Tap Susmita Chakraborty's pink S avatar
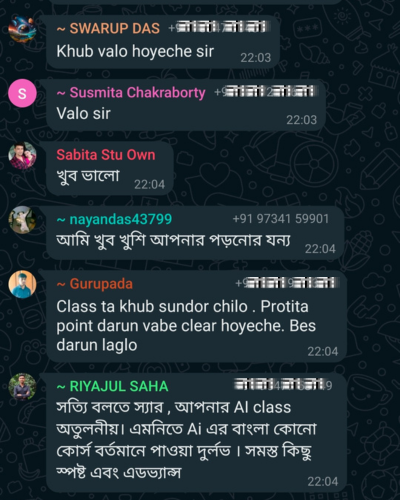 (22, 93)
